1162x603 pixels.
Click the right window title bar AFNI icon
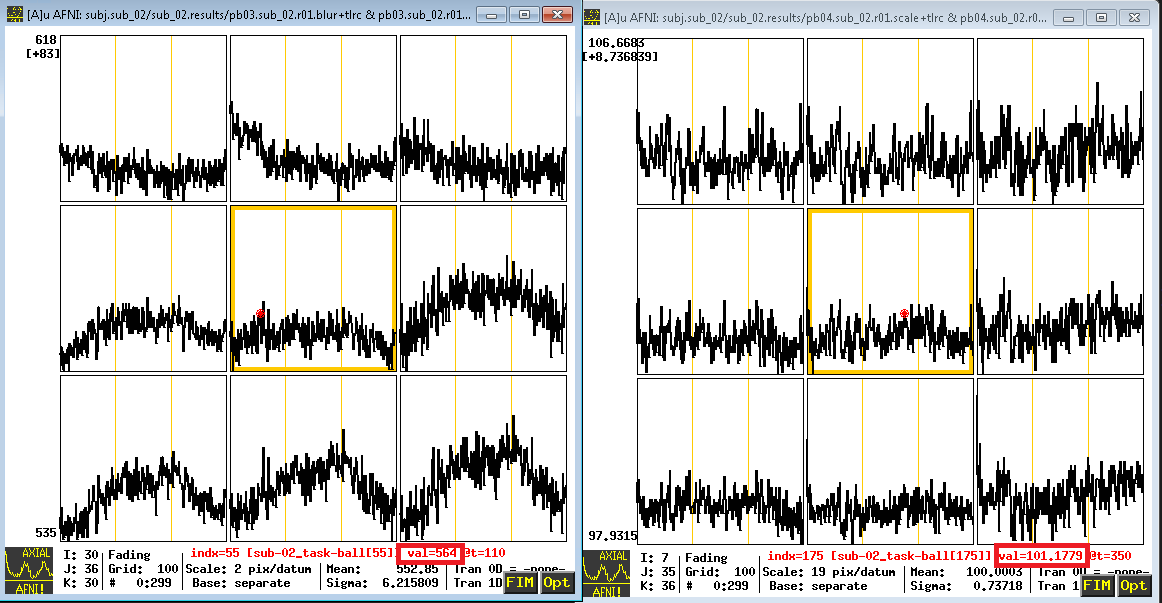point(591,16)
